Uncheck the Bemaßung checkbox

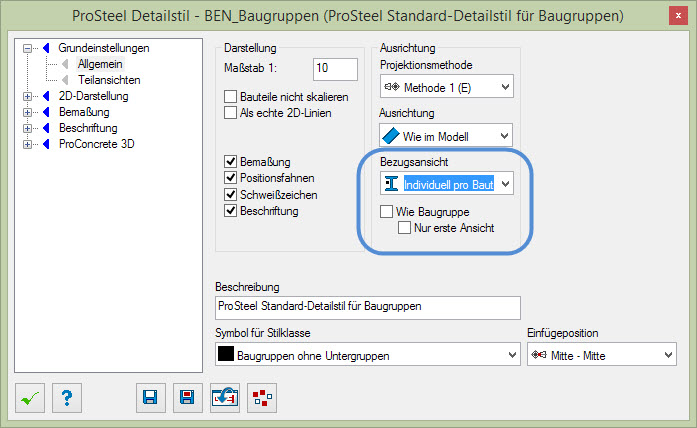click(230, 161)
